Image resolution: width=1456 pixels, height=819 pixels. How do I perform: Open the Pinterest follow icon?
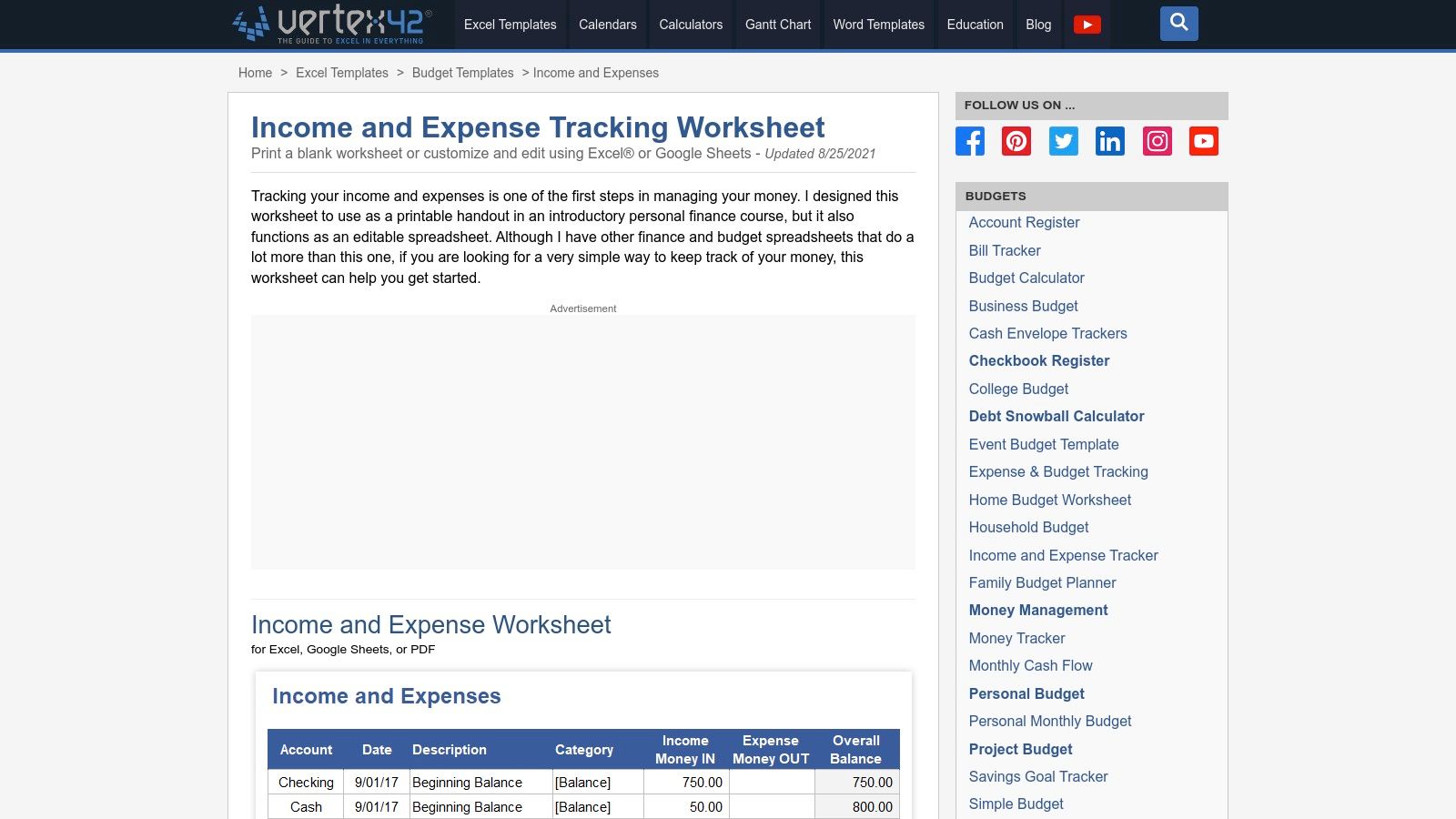coord(1016,141)
